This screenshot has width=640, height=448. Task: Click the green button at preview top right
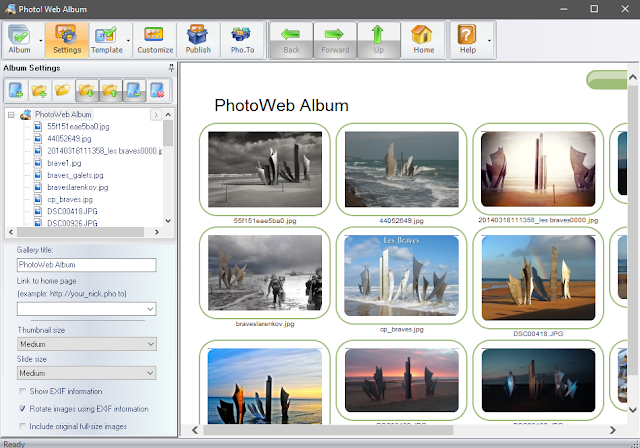[607, 80]
